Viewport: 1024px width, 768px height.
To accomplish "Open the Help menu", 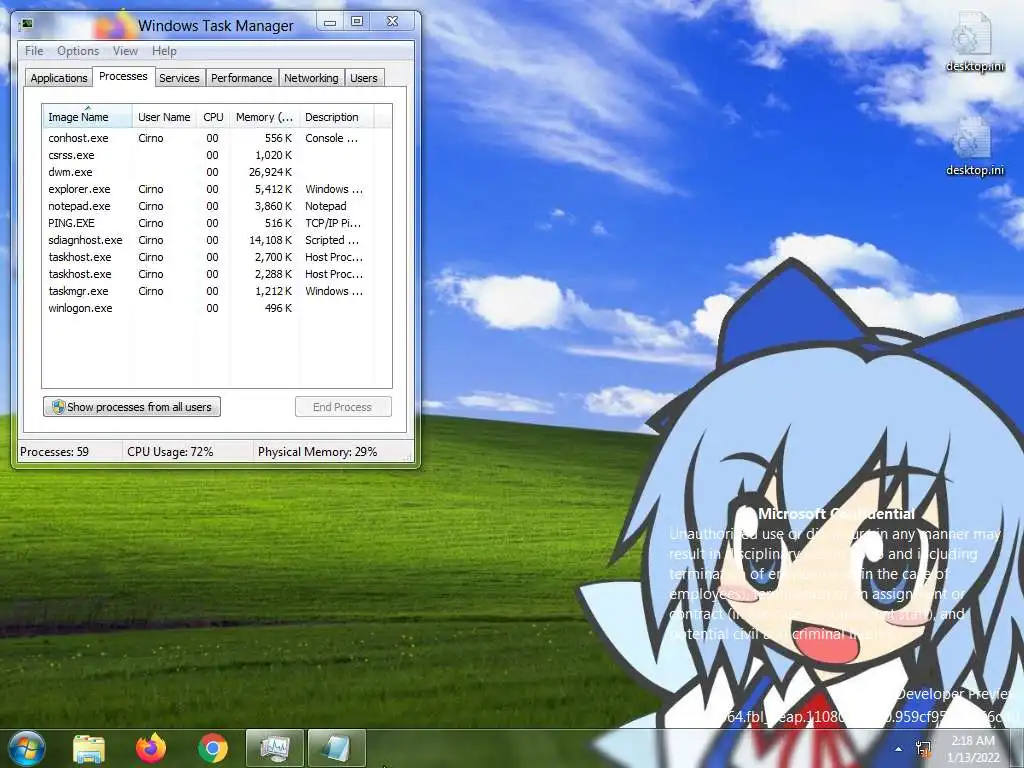I will [164, 51].
